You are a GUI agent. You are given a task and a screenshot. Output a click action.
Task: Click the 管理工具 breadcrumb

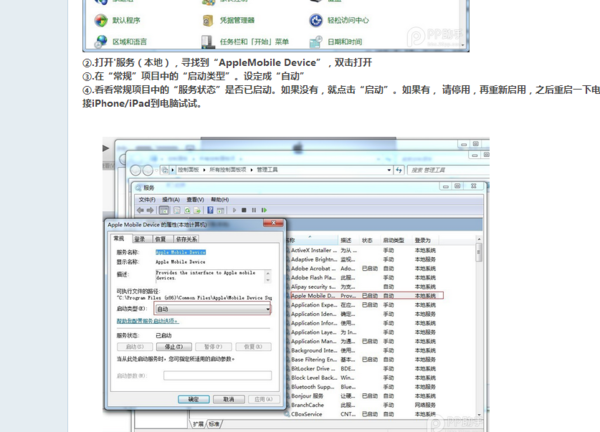[x=267, y=170]
